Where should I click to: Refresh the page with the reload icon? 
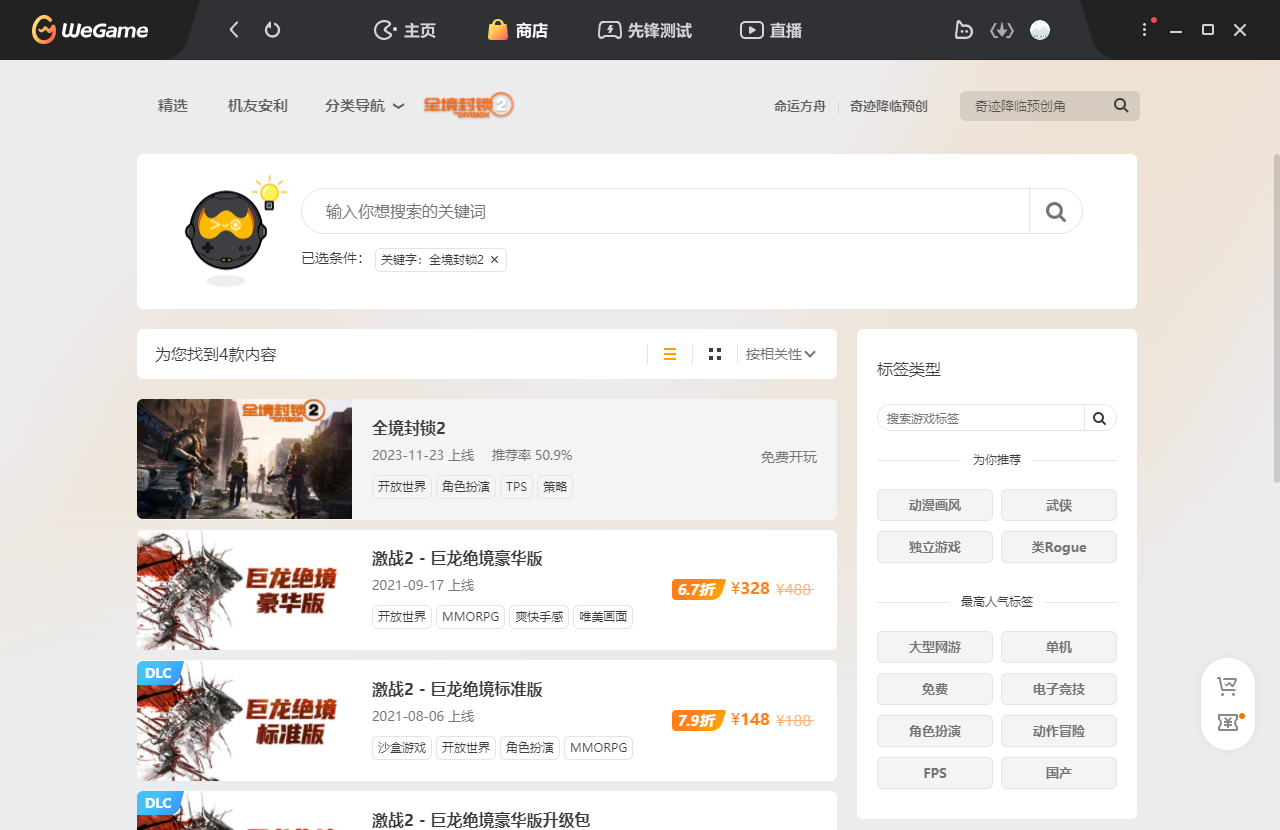(272, 30)
